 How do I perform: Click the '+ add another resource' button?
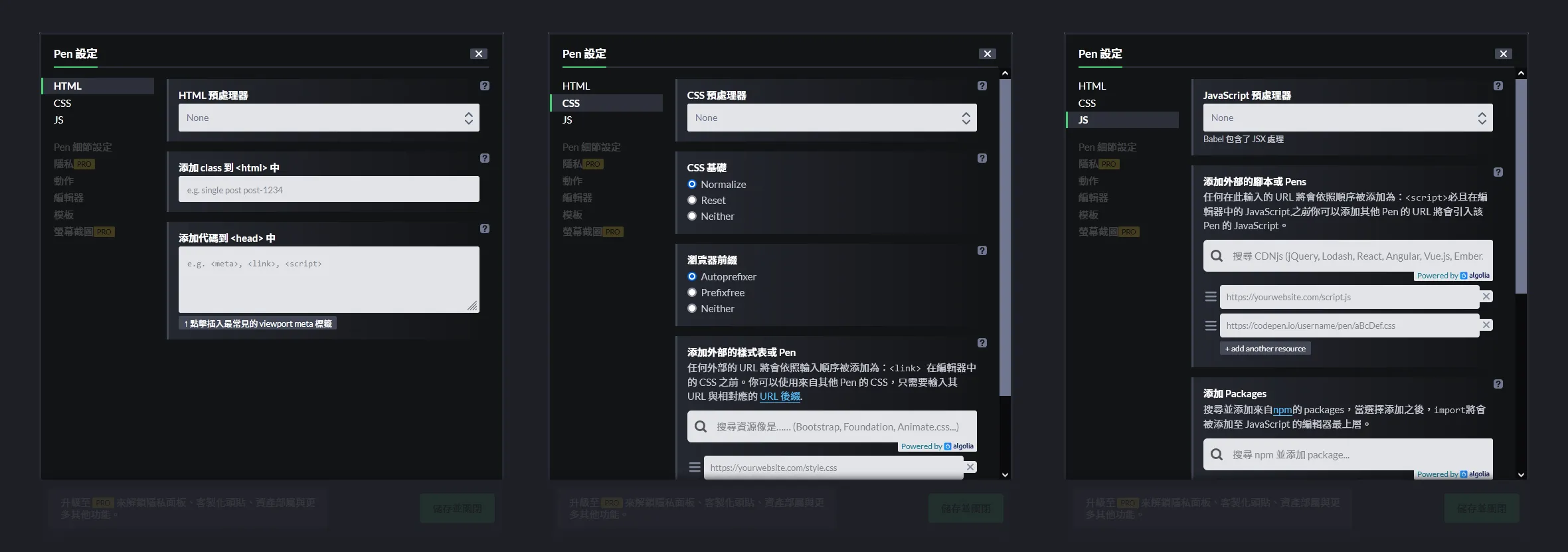click(x=1265, y=349)
